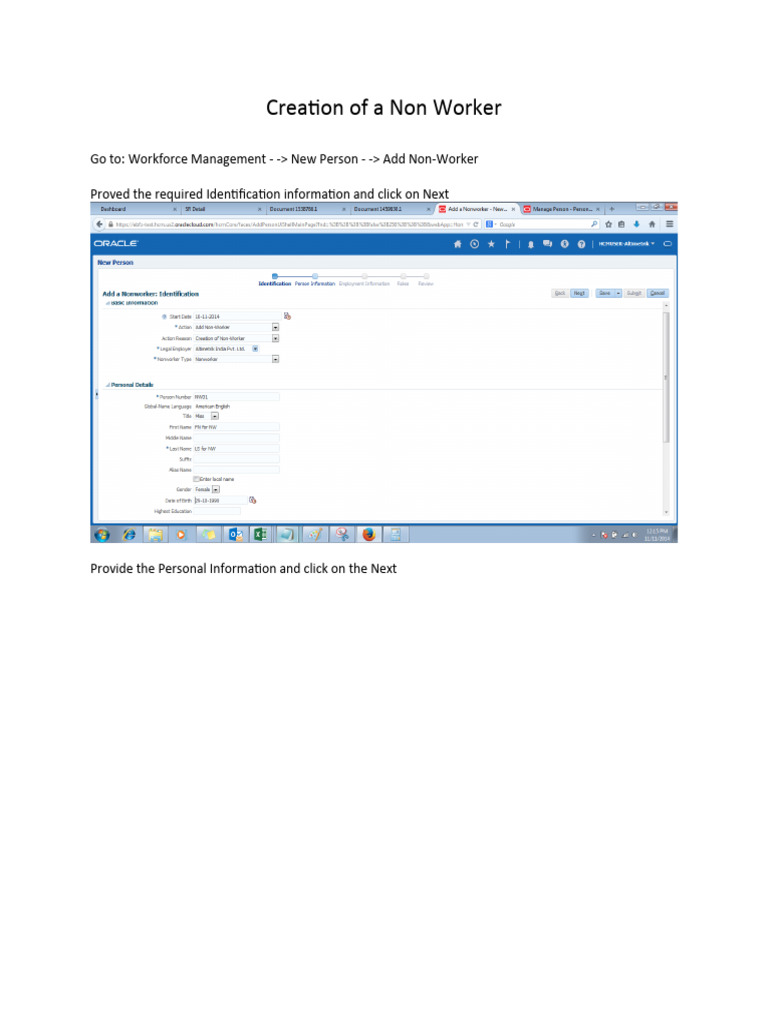Open the Title dropdown

pos(215,416)
